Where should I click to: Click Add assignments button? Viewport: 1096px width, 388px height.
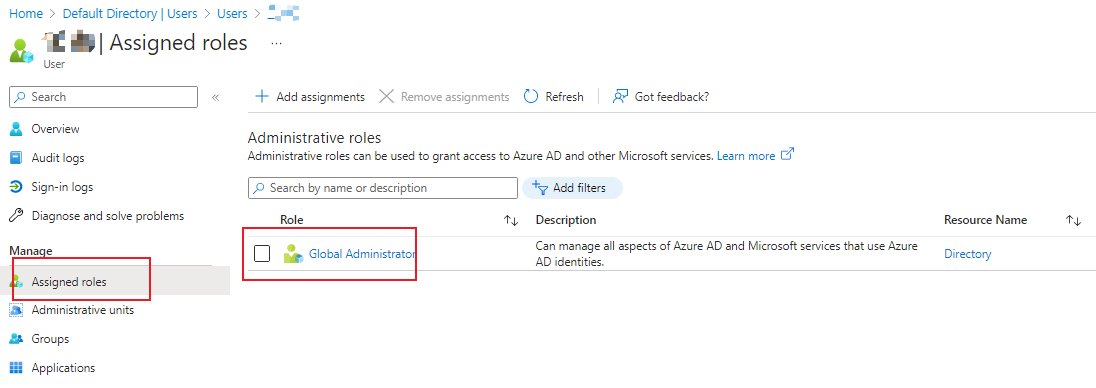(x=310, y=96)
